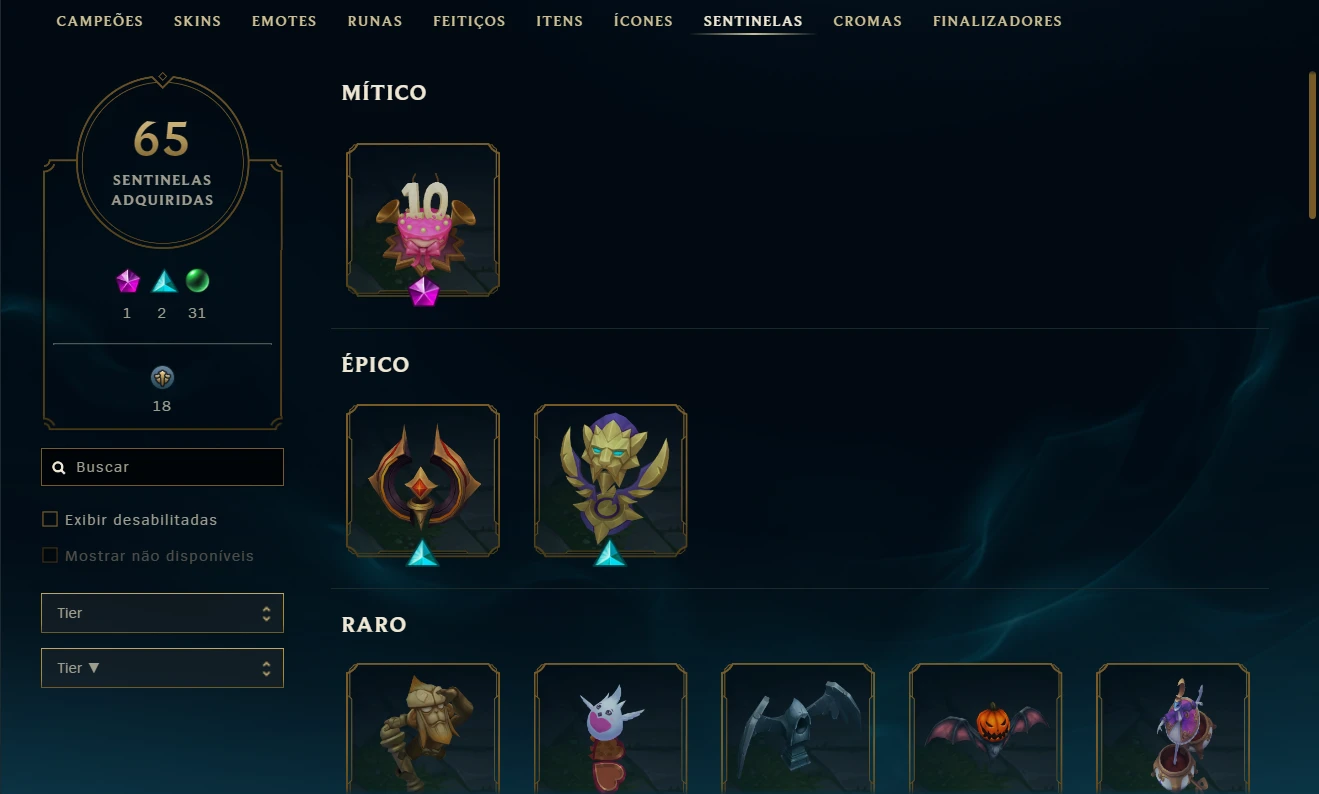
Task: Click the vertical scrollbar thumb
Action: 1313,145
